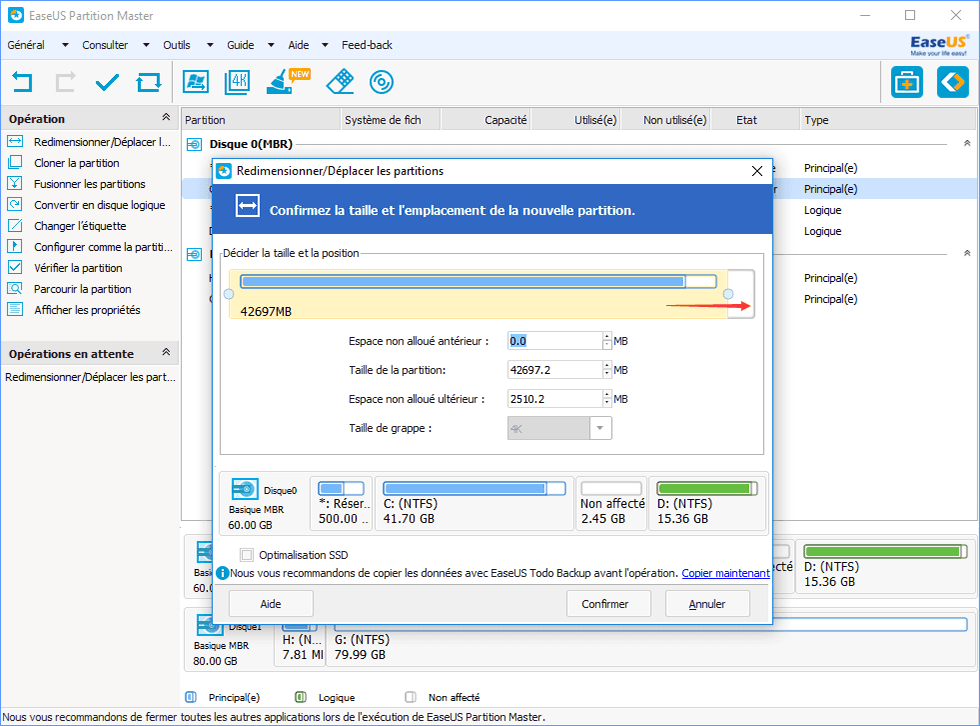Select D: (NTFS) 15.36 GB in main disk map
The height and width of the screenshot is (726, 980).
point(884,566)
